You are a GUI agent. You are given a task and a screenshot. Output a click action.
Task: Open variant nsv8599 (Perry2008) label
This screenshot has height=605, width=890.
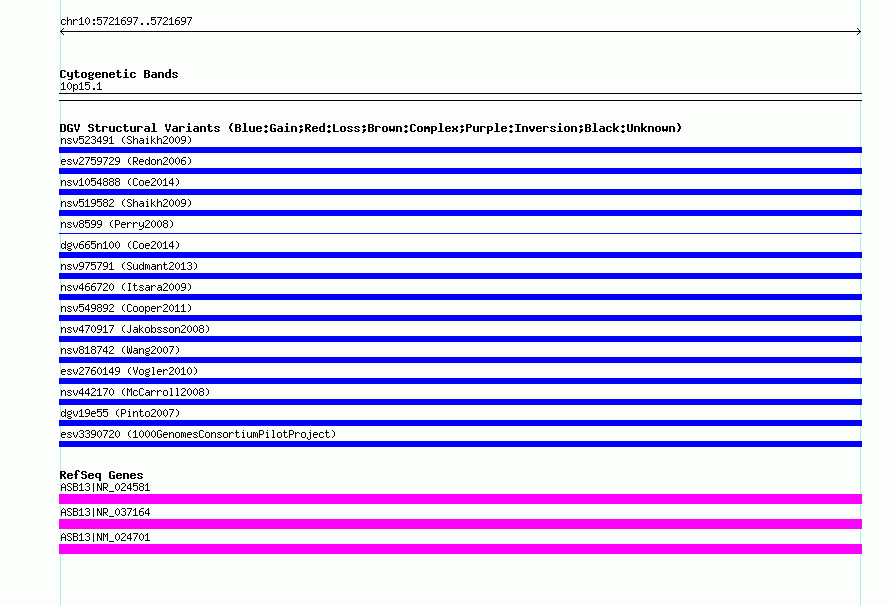[117, 224]
